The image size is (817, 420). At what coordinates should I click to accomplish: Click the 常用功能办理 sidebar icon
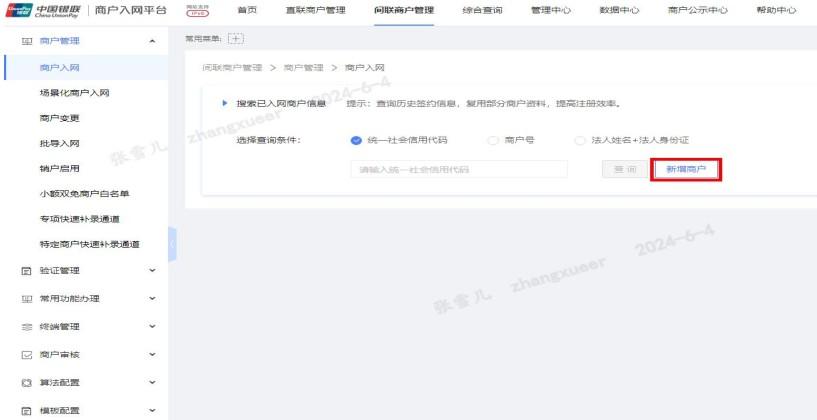(x=27, y=298)
